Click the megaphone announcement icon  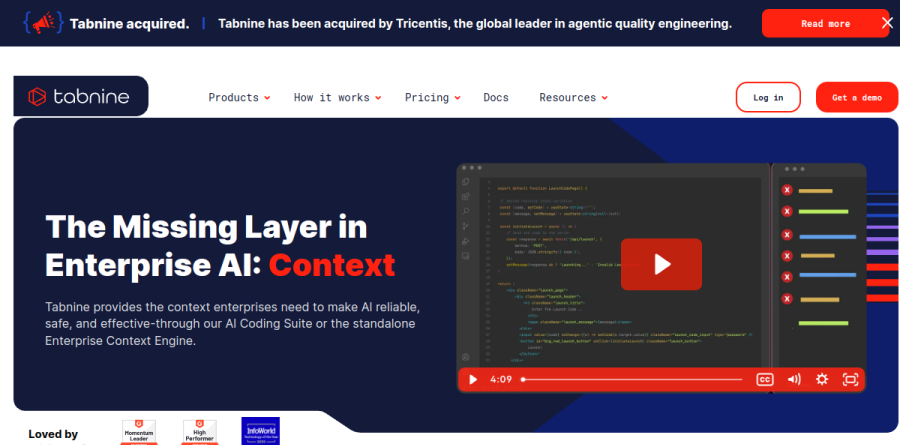(x=42, y=23)
